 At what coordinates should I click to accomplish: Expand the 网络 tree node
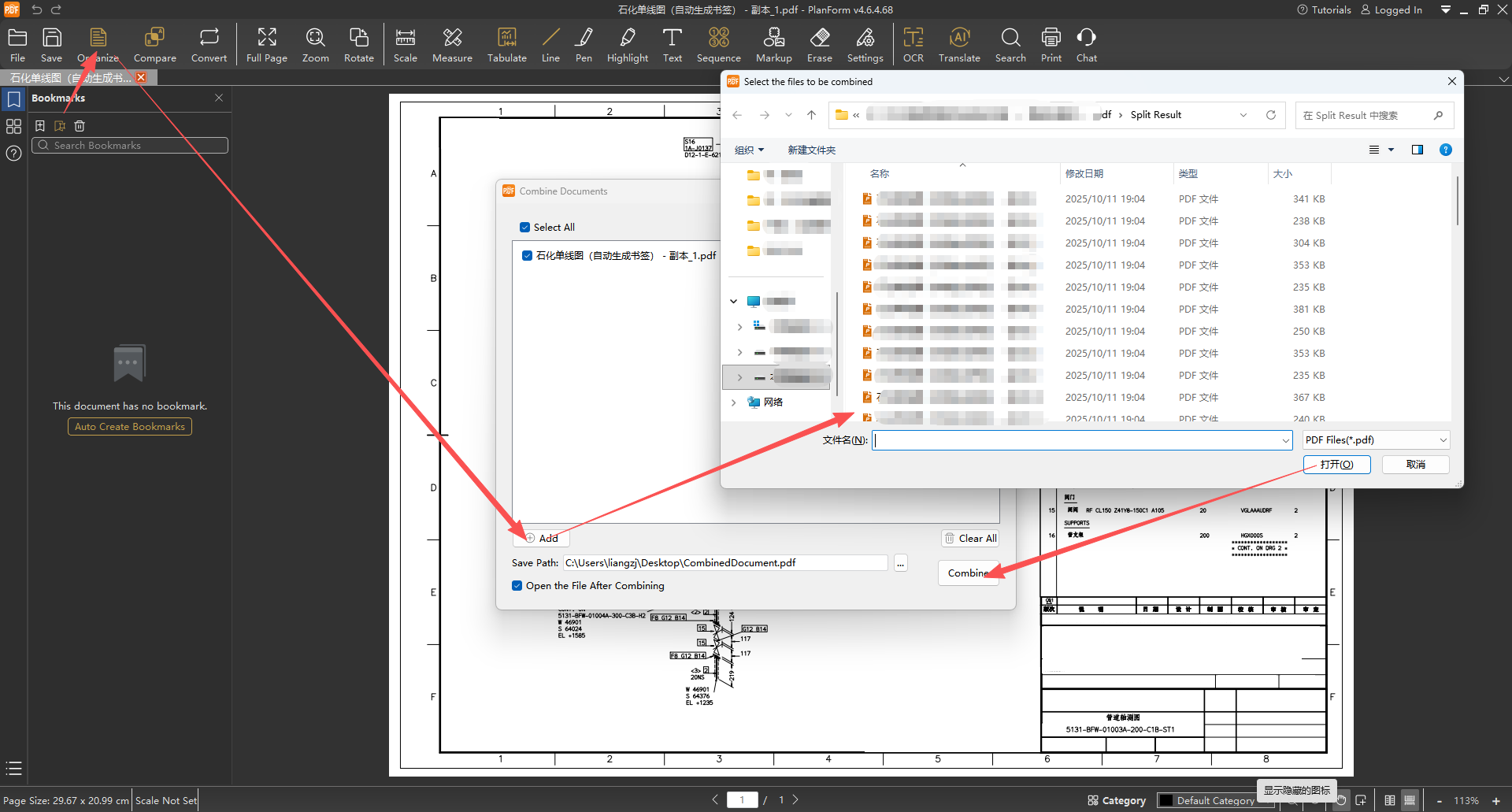pyautogui.click(x=733, y=402)
